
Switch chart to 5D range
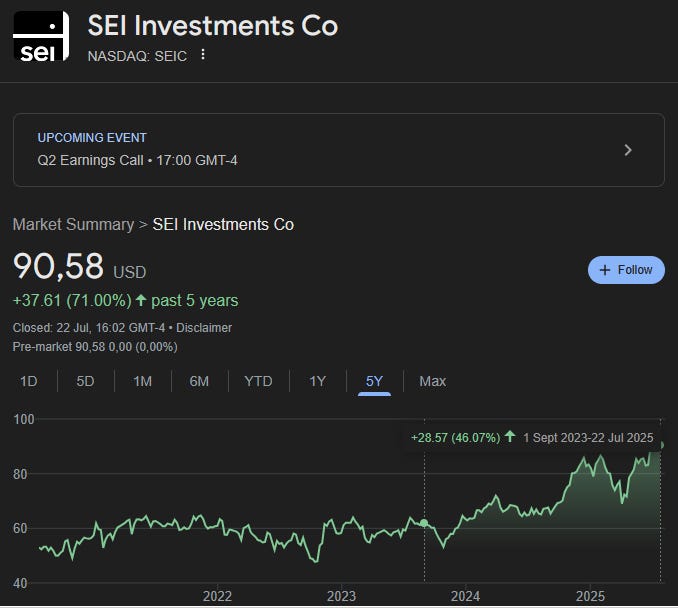[85, 381]
